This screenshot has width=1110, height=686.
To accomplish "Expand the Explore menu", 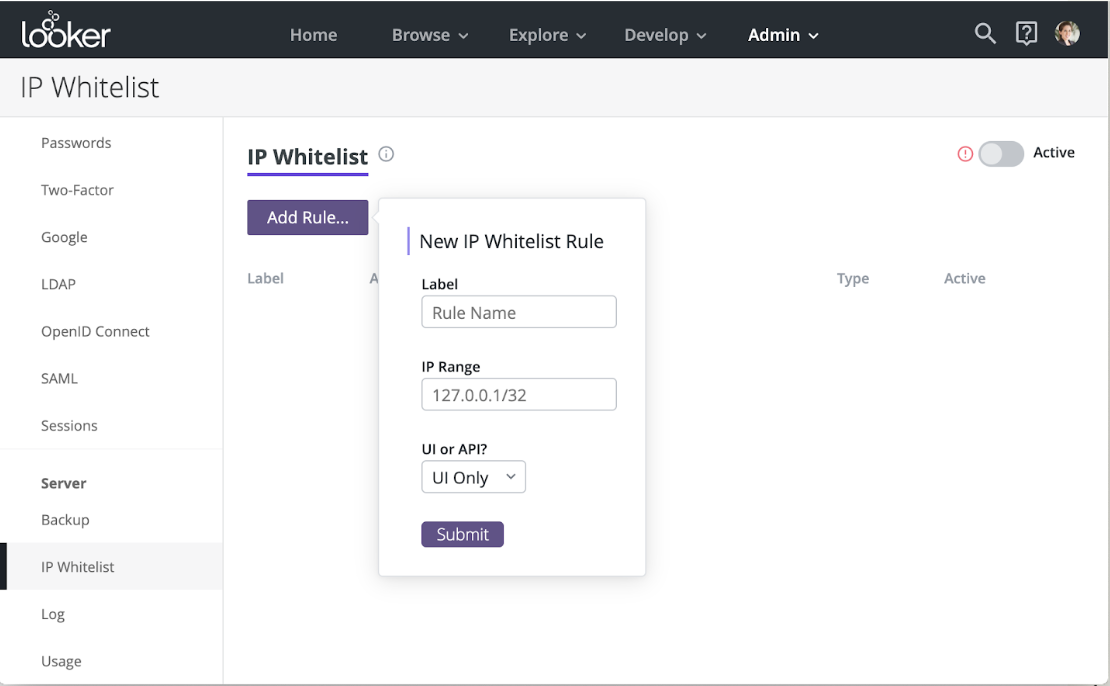I will pyautogui.click(x=547, y=35).
